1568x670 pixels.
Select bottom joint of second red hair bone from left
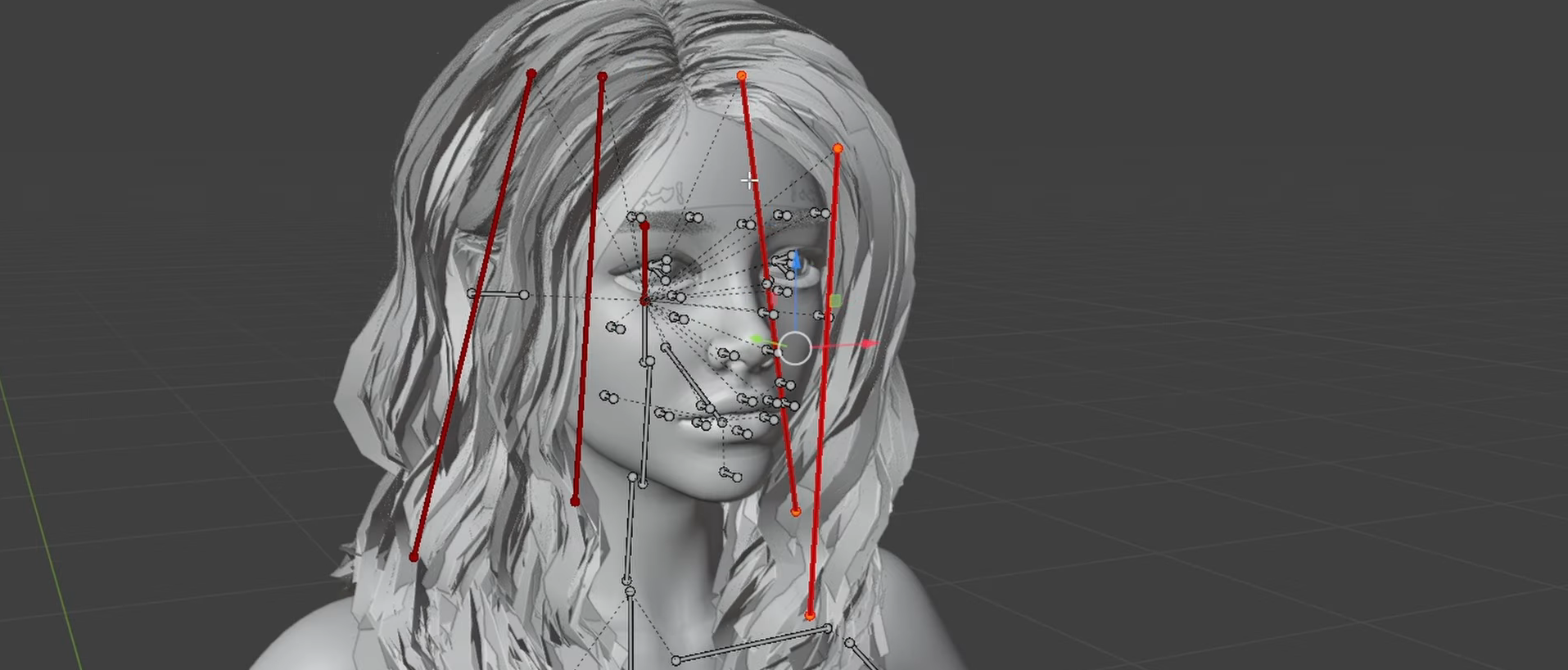pyautogui.click(x=575, y=501)
